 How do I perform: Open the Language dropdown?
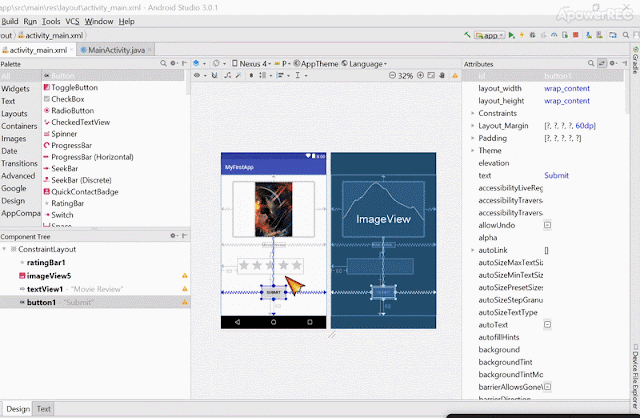tap(364, 63)
